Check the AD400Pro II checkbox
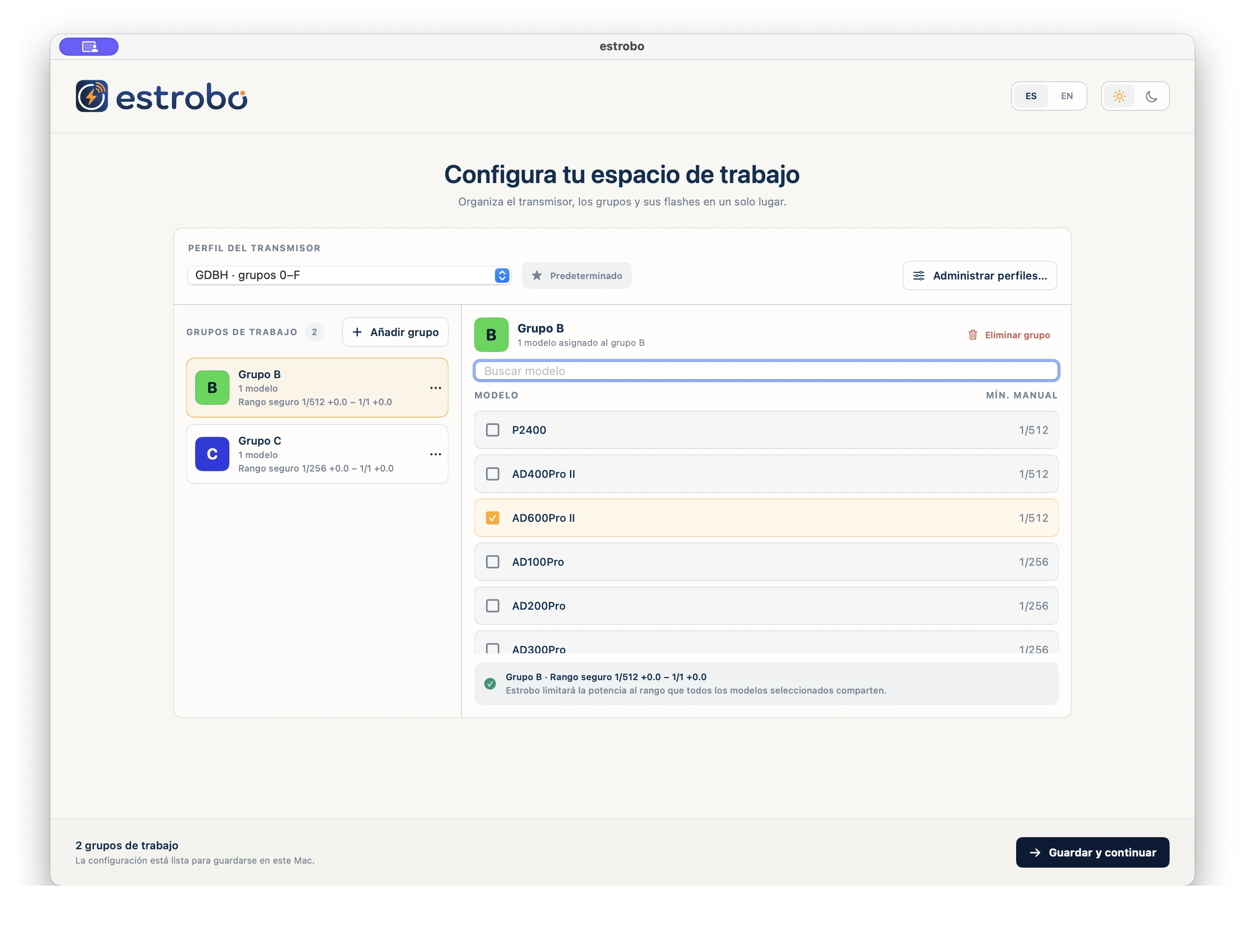 493,474
